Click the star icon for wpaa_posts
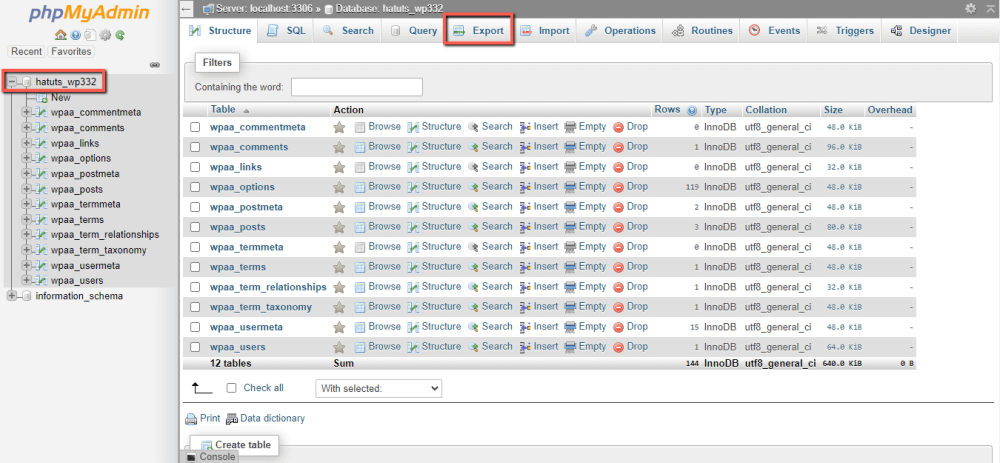The height and width of the screenshot is (463, 1000). 339,227
